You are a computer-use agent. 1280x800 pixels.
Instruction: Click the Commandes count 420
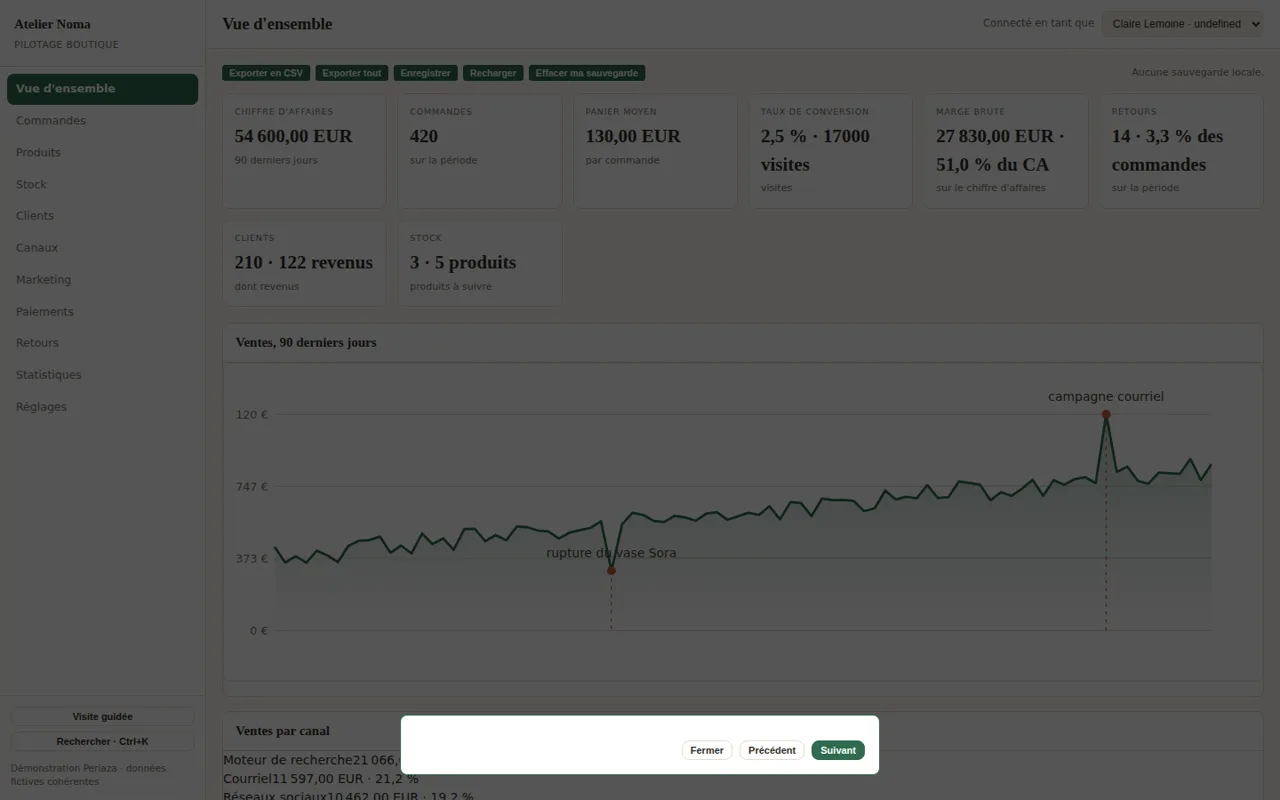point(424,136)
